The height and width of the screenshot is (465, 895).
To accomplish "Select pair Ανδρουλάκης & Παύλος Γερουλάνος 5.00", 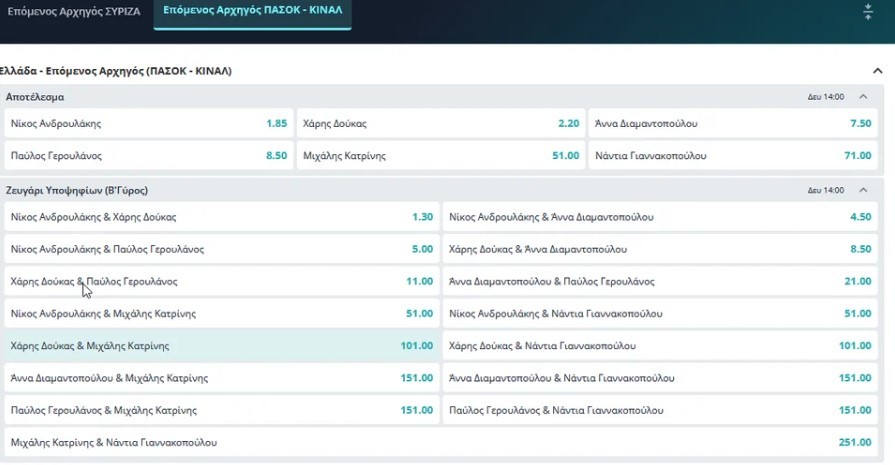I will pyautogui.click(x=222, y=249).
